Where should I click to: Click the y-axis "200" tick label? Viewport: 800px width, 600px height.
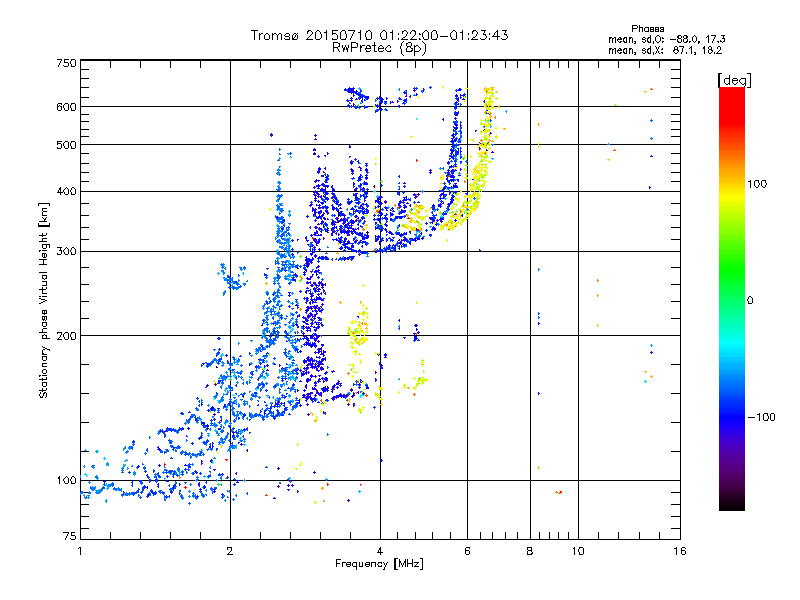click(67, 336)
